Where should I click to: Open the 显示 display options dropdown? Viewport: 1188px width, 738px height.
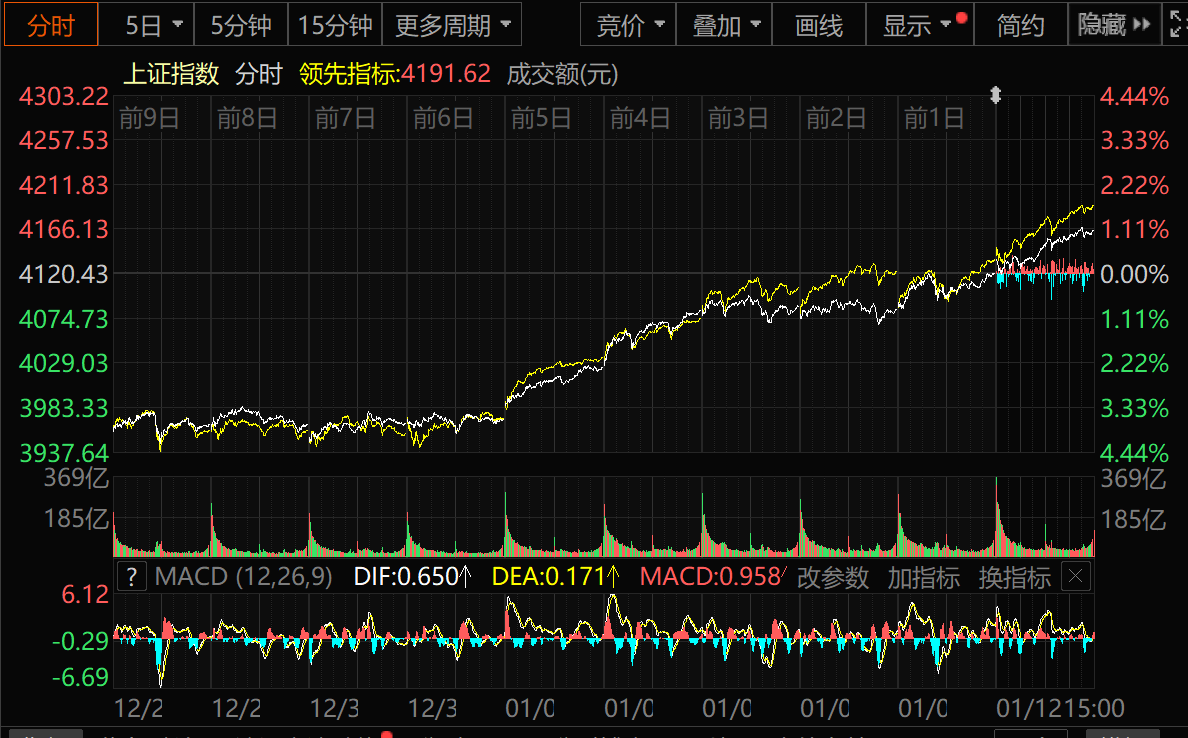pos(919,25)
